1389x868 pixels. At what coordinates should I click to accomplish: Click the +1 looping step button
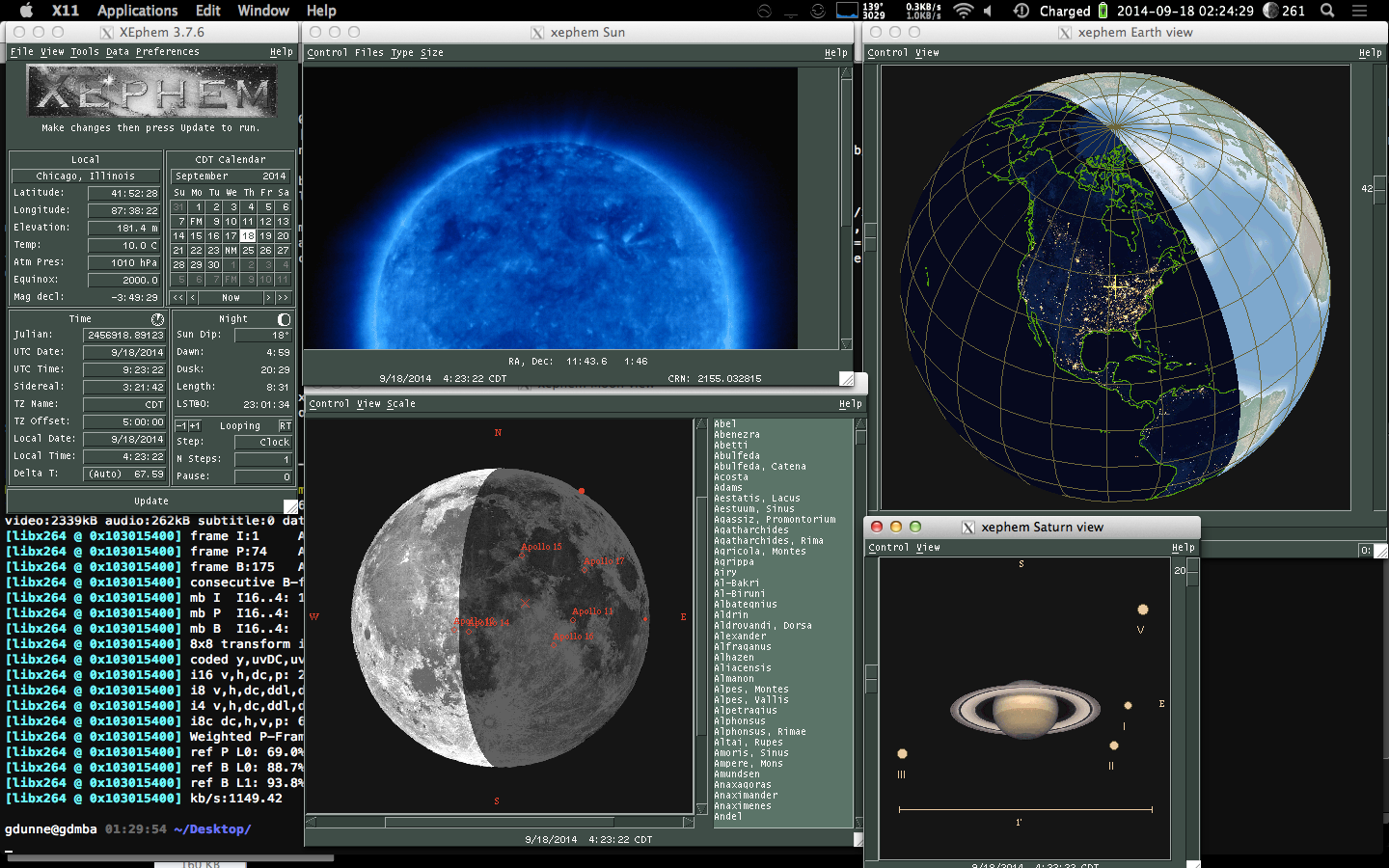pyautogui.click(x=195, y=426)
